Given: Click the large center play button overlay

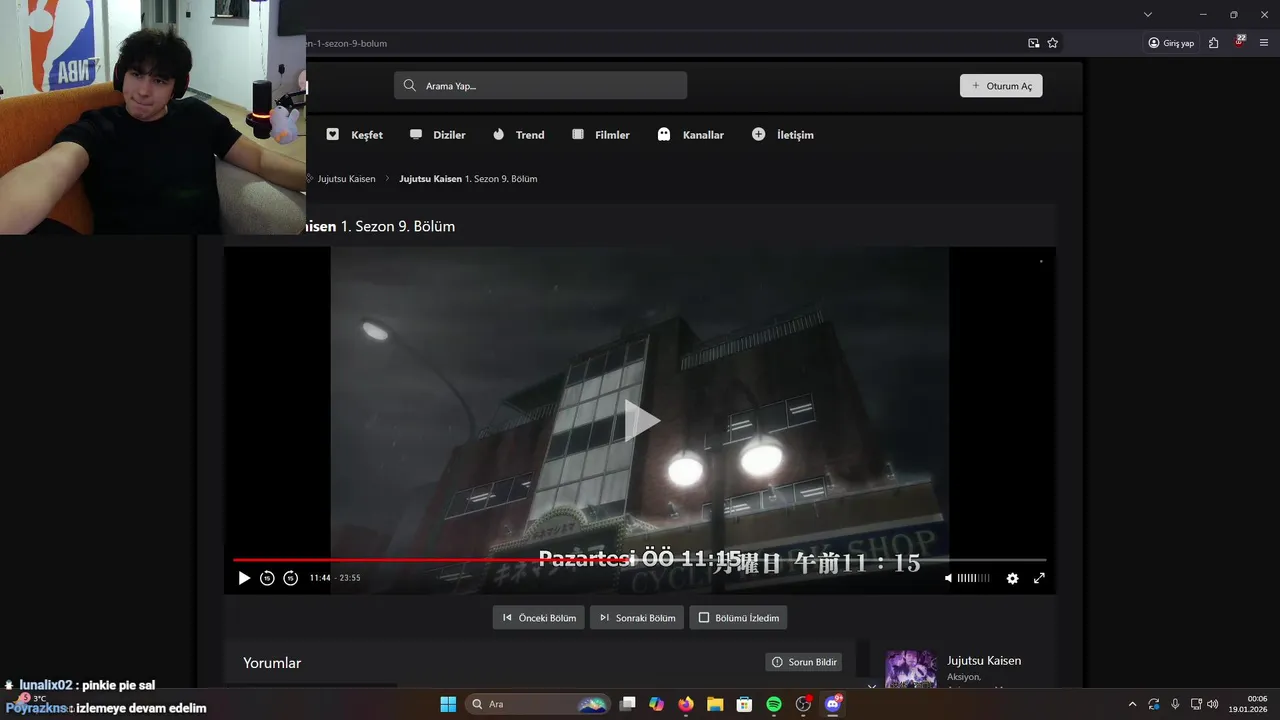Looking at the screenshot, I should point(642,421).
